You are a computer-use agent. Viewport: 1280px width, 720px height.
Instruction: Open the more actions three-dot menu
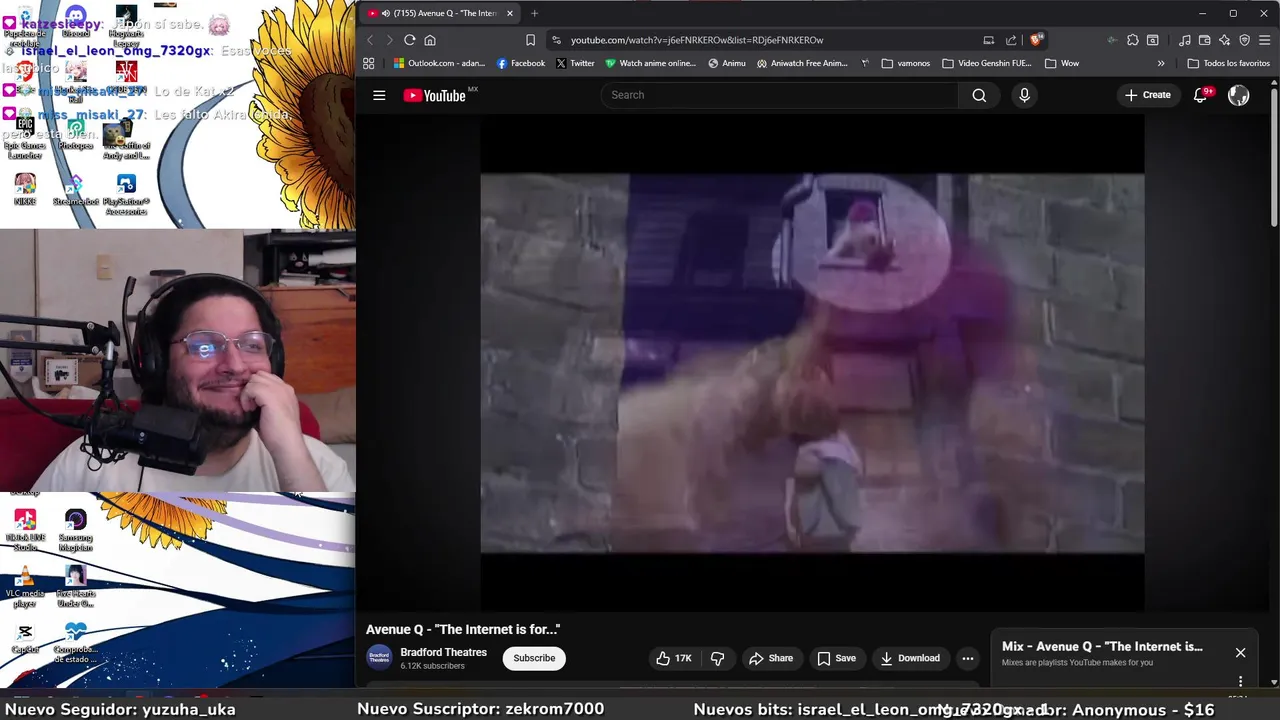pos(967,658)
